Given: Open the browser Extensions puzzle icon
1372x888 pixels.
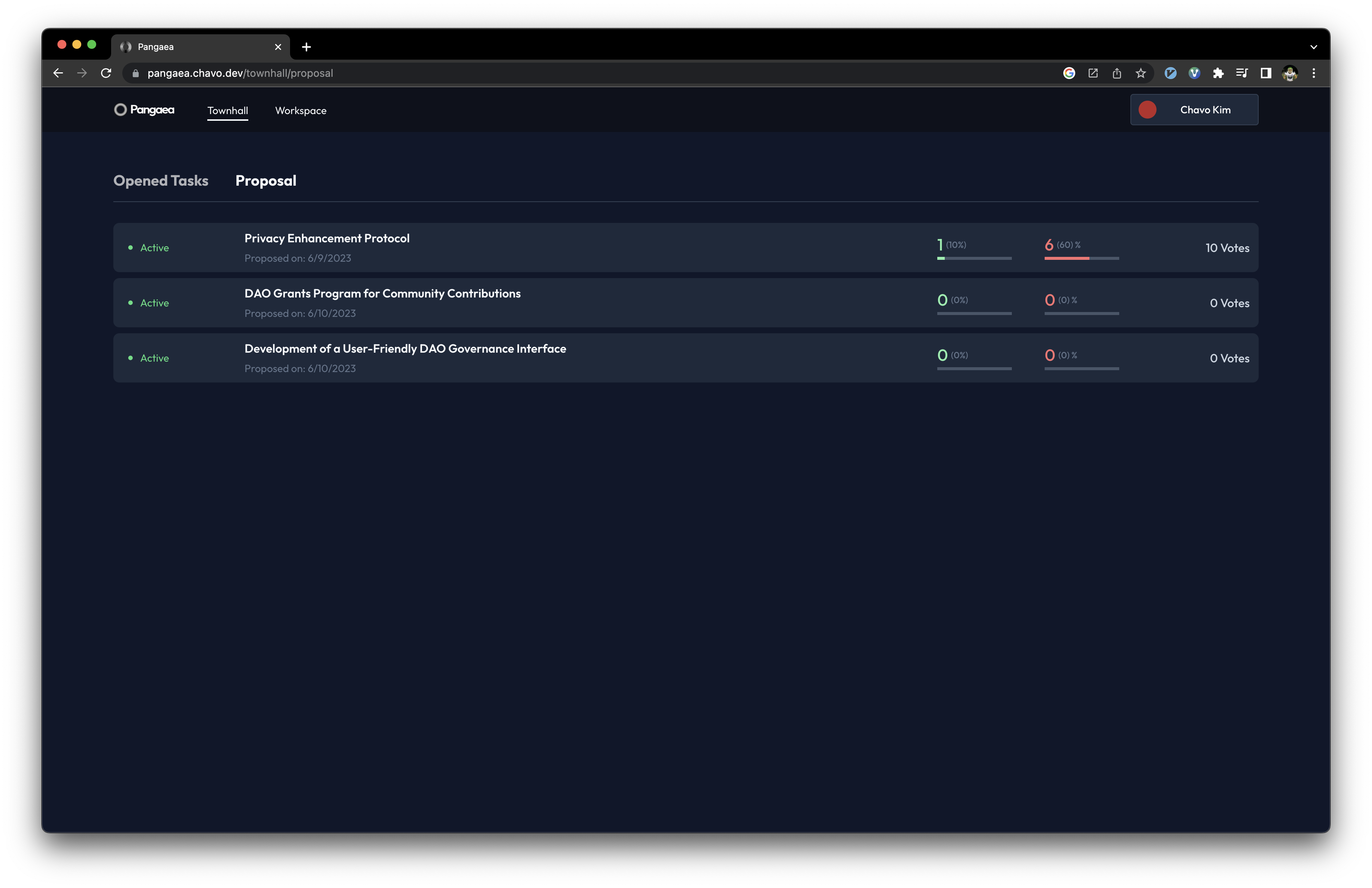Looking at the screenshot, I should 1219,73.
